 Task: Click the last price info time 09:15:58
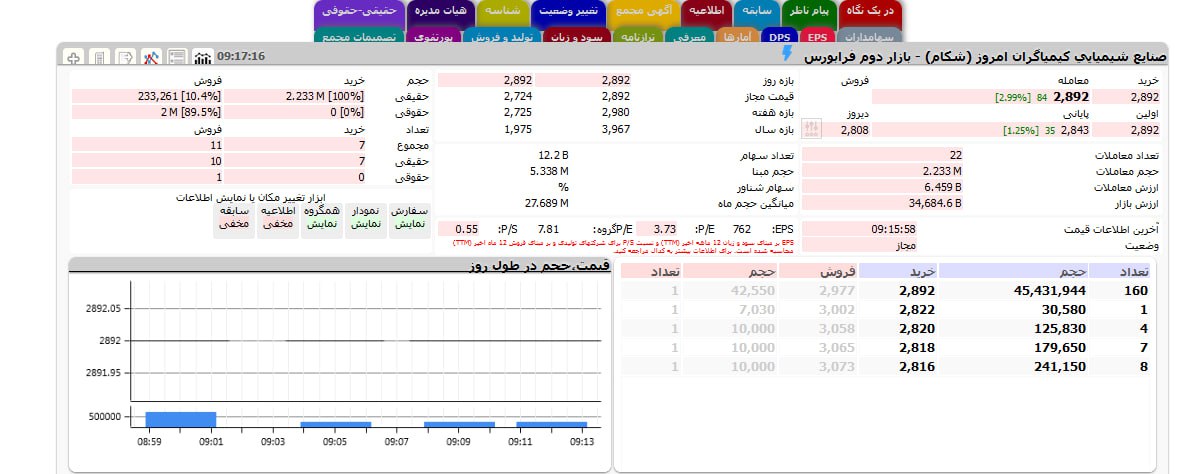point(893,228)
